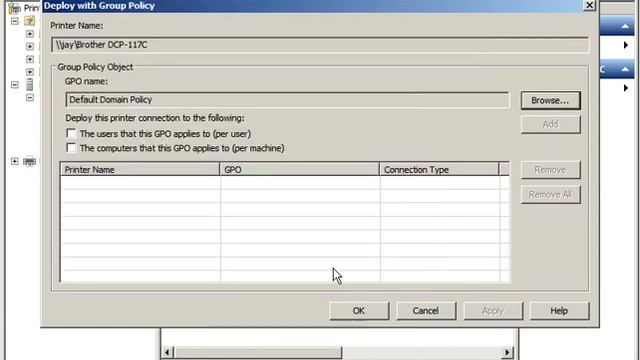Click the horizontal scrollbar left arrow

click(167, 352)
